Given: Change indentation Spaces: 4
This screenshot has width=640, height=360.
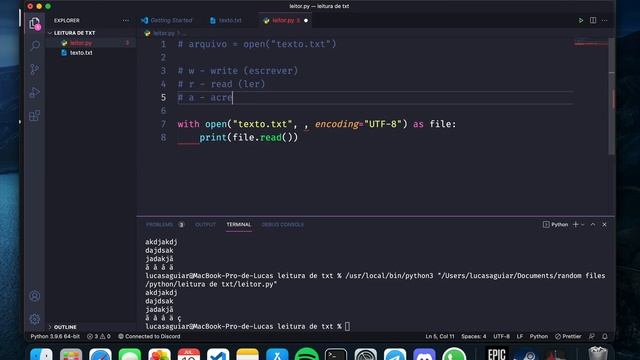Looking at the screenshot, I should coord(473,336).
